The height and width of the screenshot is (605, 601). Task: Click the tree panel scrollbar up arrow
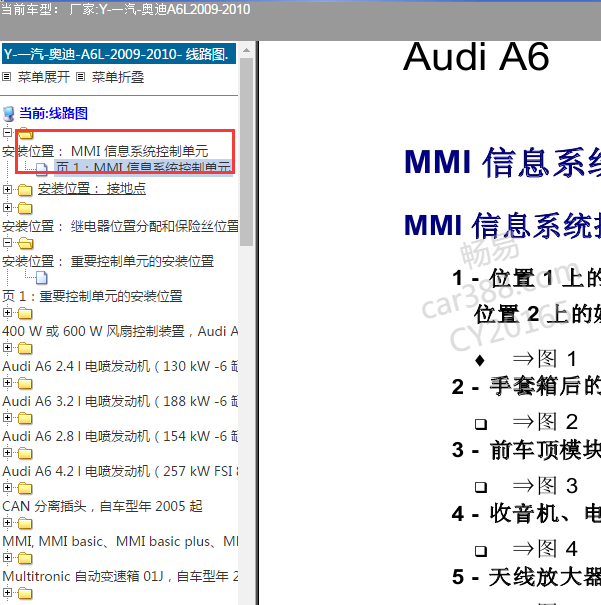[x=246, y=50]
